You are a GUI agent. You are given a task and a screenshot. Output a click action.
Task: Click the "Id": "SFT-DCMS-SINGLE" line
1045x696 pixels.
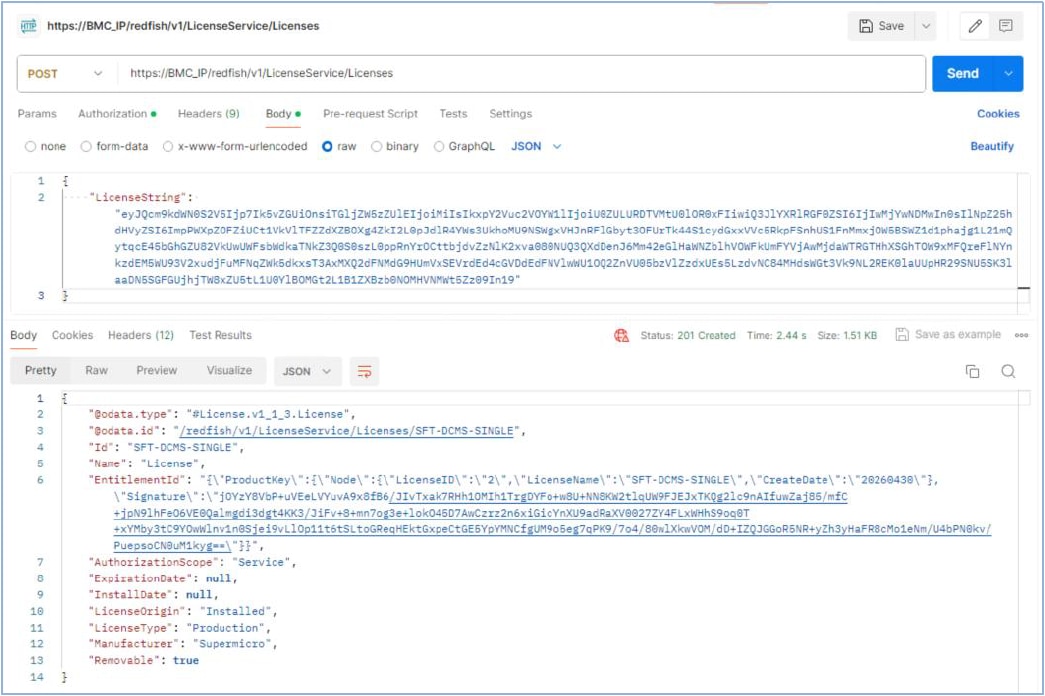[x=166, y=447]
